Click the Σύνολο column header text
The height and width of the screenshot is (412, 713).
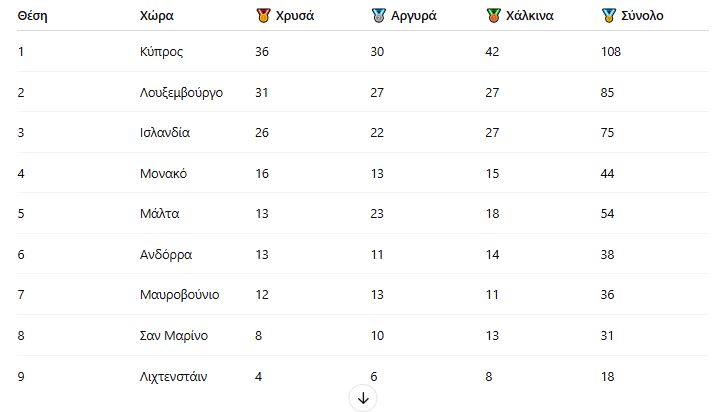[642, 16]
